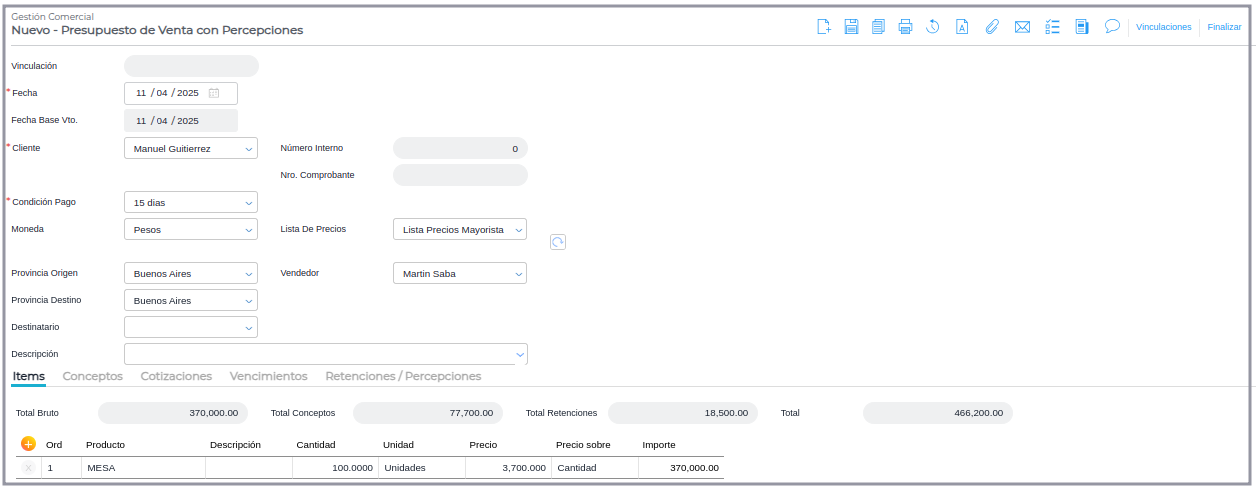Send by email using the envelope icon
This screenshot has width=1256, height=488.
pyautogui.click(x=1022, y=27)
